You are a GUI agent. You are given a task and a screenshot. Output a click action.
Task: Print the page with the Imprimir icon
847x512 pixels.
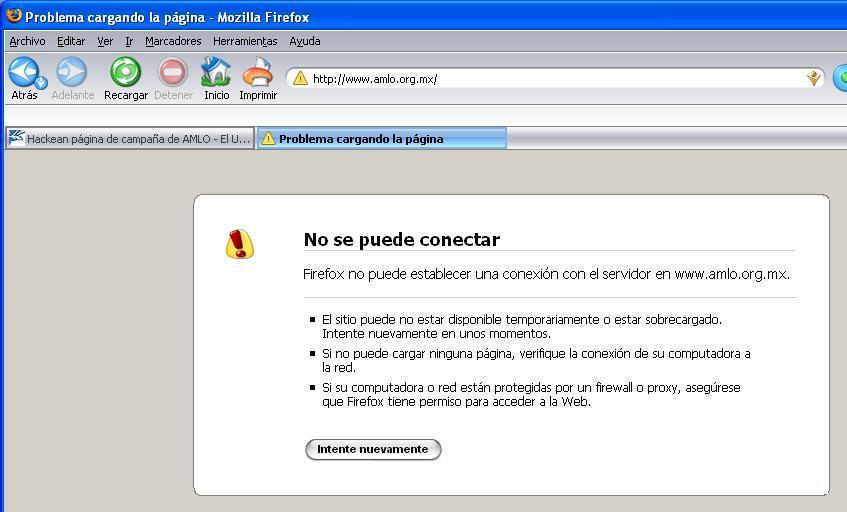258,72
